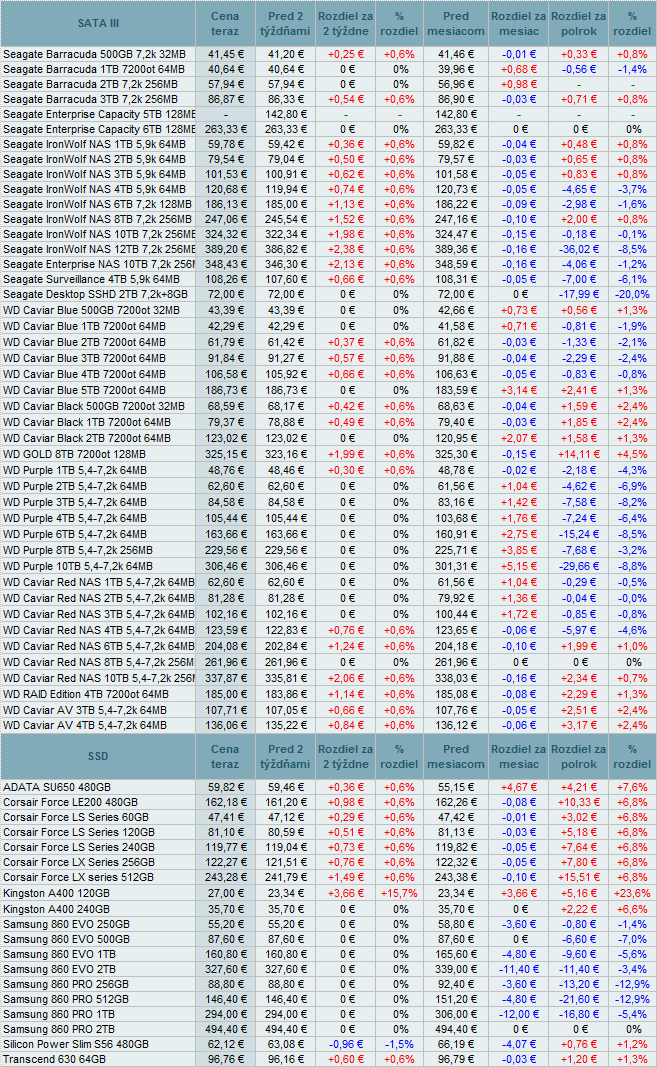This screenshot has width=657, height=1067.
Task: Click the SSD table header cell
Action: click(98, 756)
